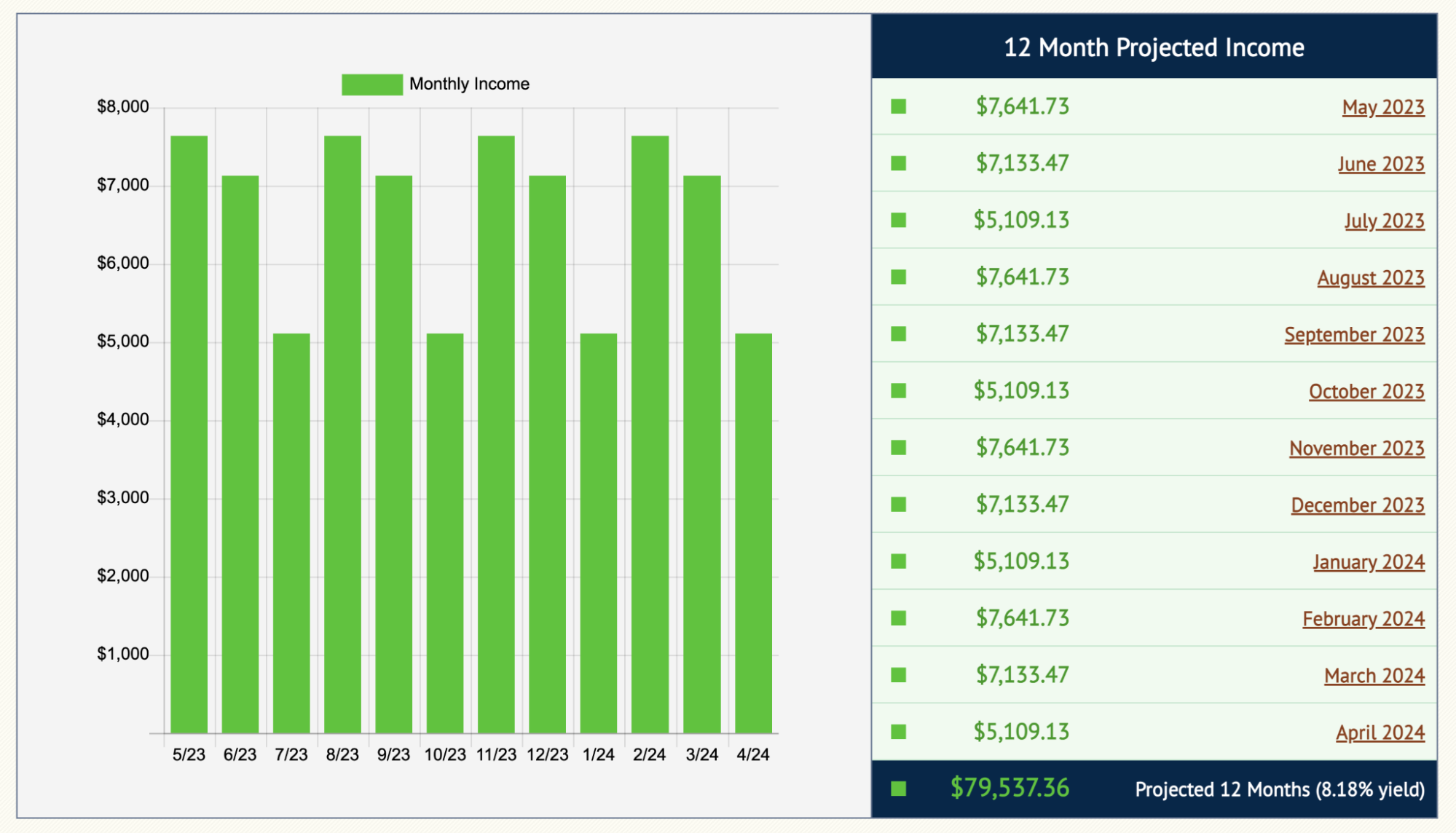1456x833 pixels.
Task: Click the green square icon beside April 2024
Action: pos(898,732)
